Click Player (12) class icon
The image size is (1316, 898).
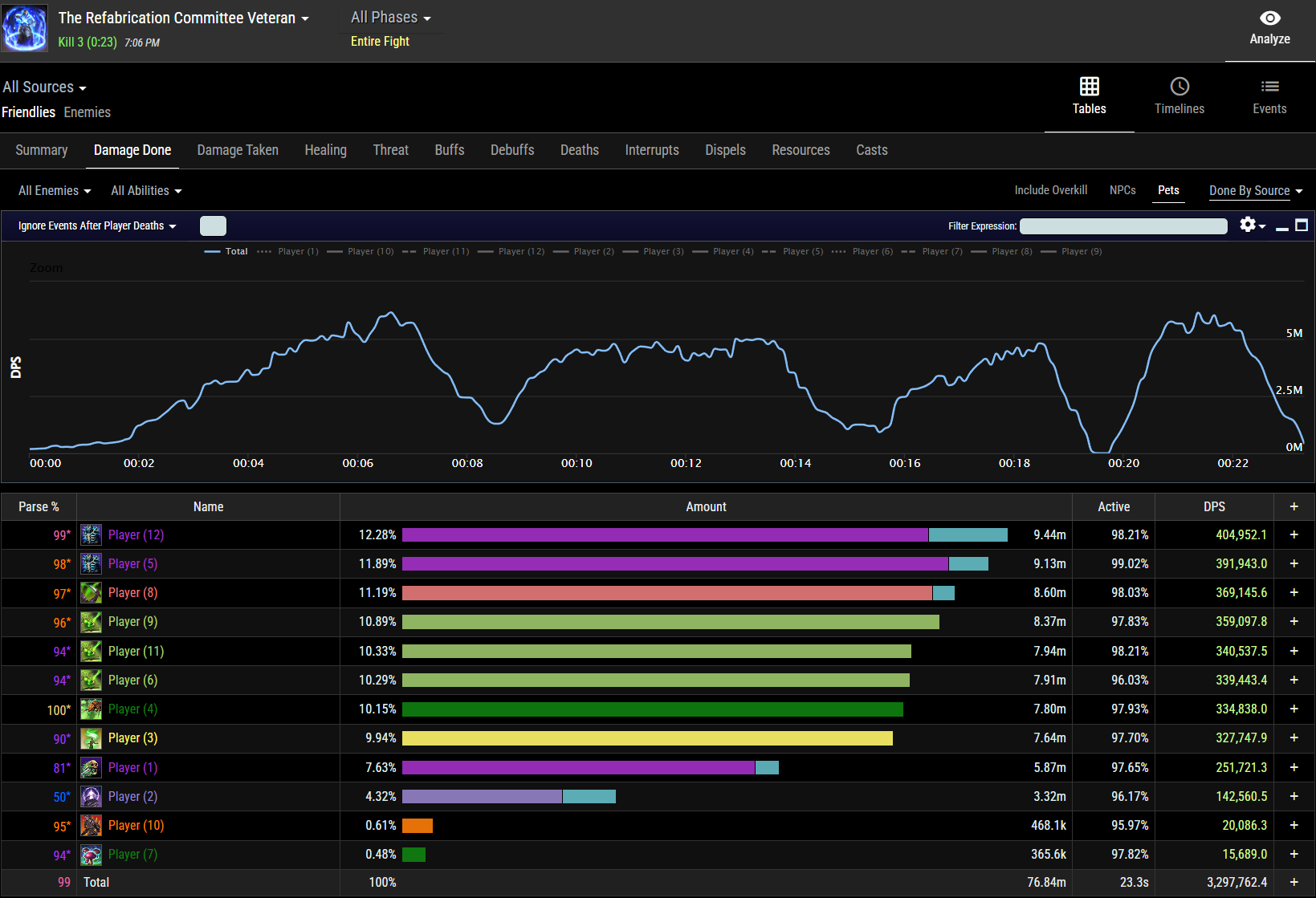coord(92,535)
